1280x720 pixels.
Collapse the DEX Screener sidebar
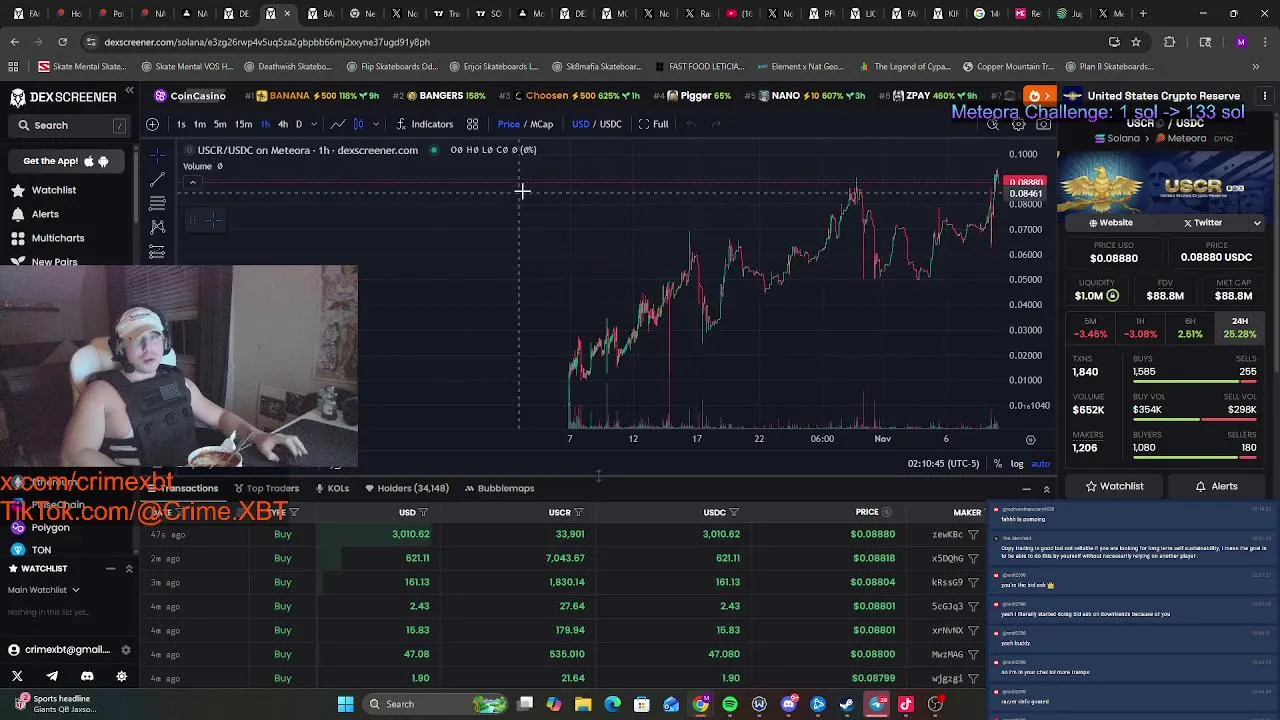129,91
